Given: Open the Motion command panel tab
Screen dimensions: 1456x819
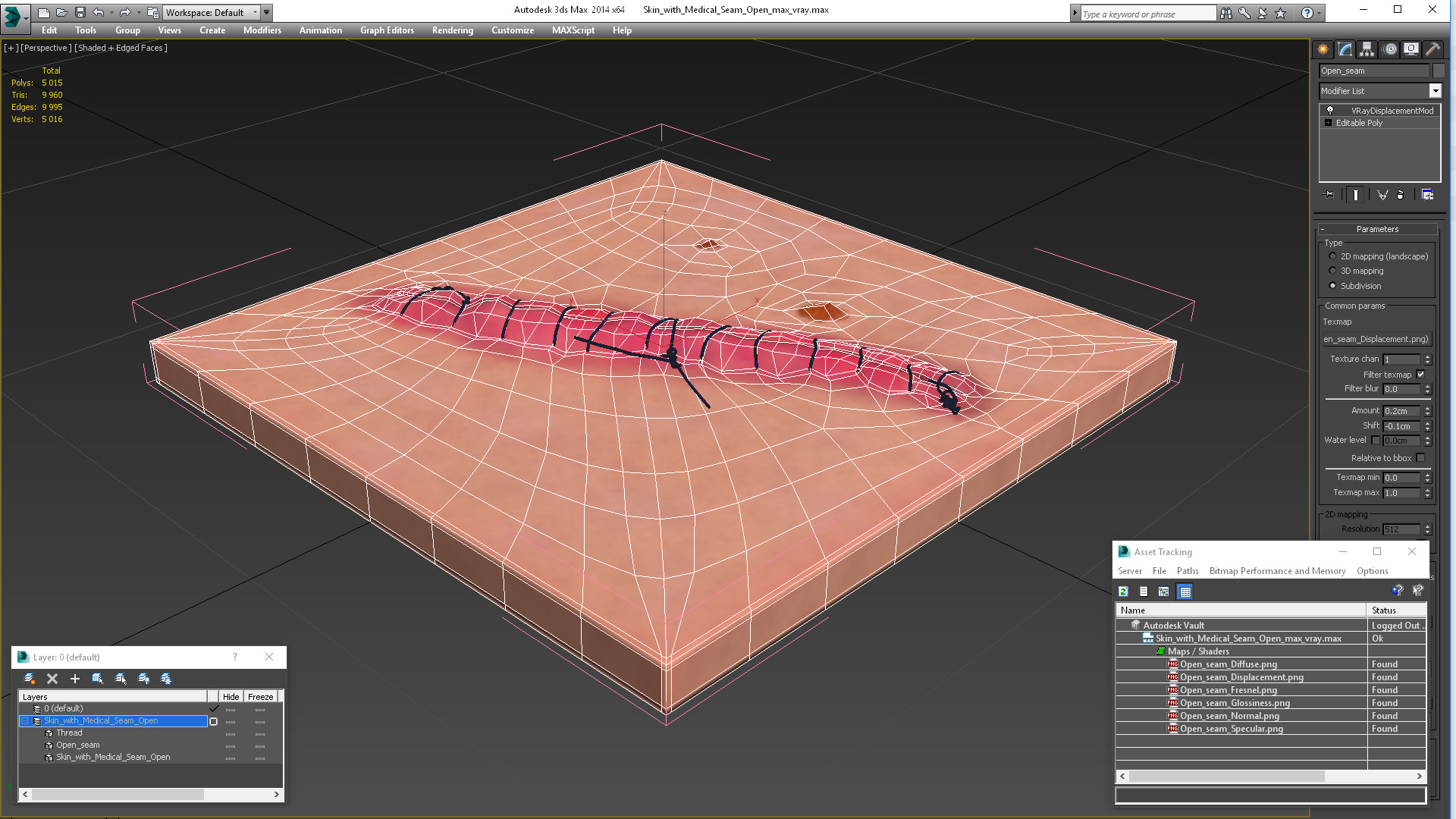Looking at the screenshot, I should 1390,49.
